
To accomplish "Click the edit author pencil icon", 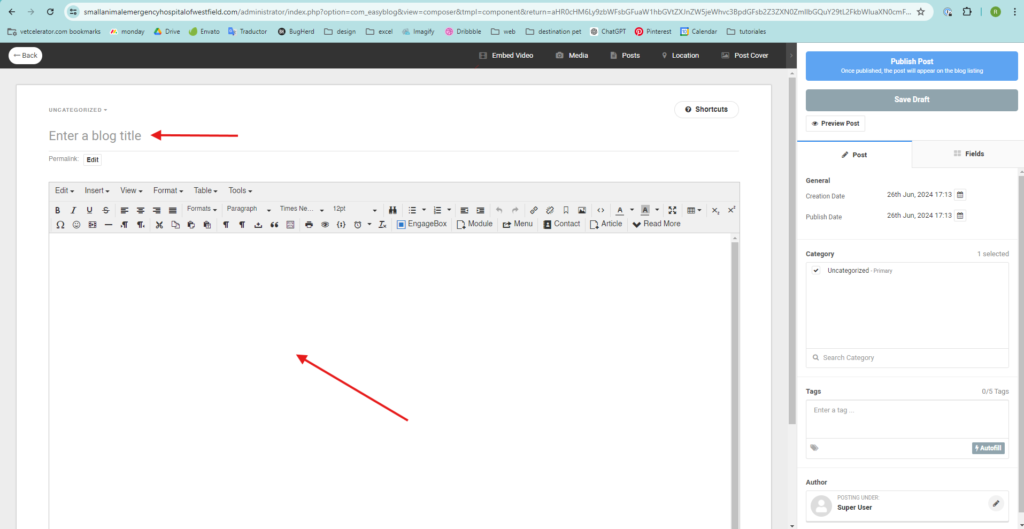I will (x=995, y=503).
